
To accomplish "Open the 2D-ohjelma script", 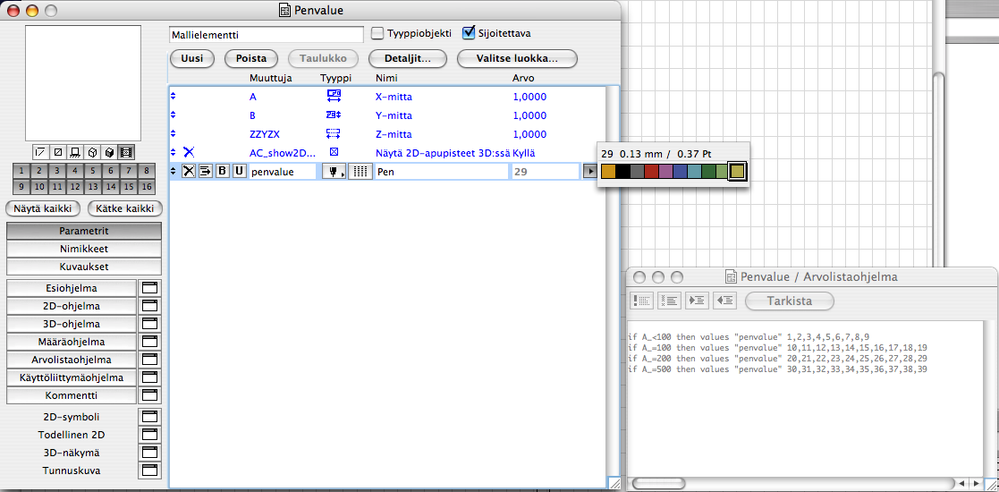I will (71, 306).
